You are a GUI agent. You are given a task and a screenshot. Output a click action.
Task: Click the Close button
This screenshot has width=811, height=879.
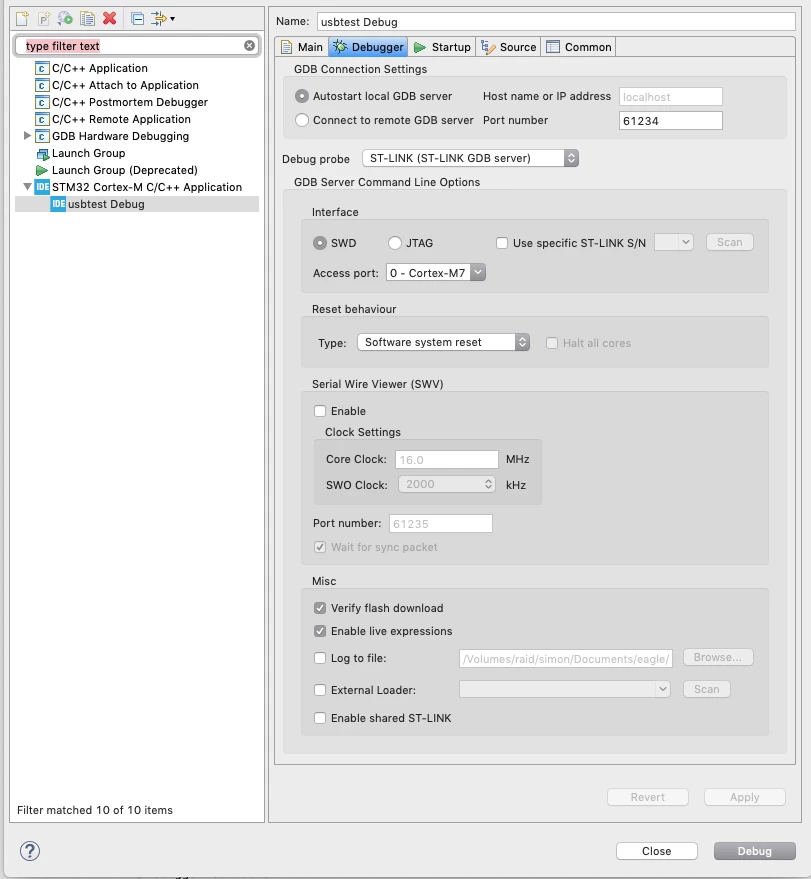656,851
